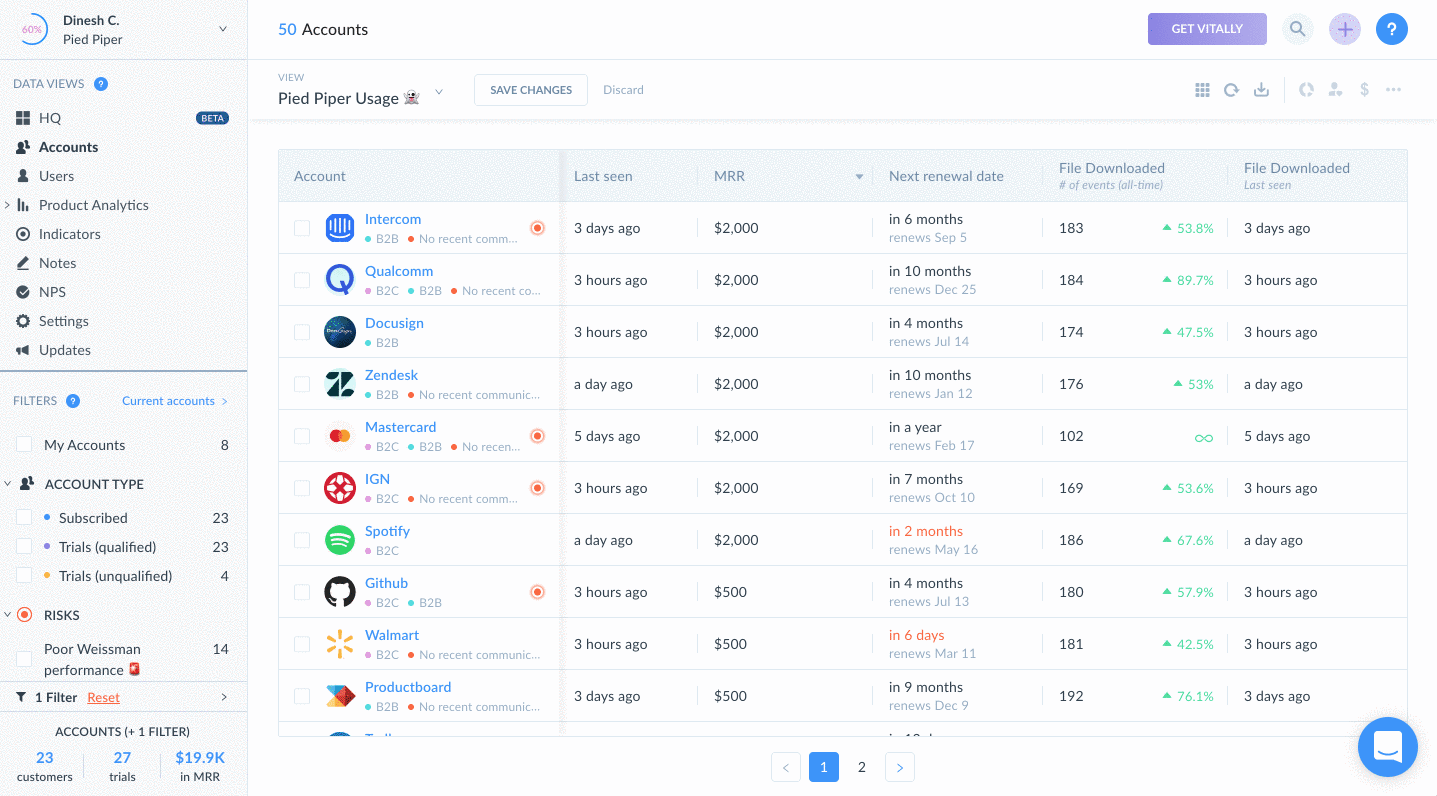1437x796 pixels.
Task: Open Settings in the sidebar
Action: coord(63,321)
